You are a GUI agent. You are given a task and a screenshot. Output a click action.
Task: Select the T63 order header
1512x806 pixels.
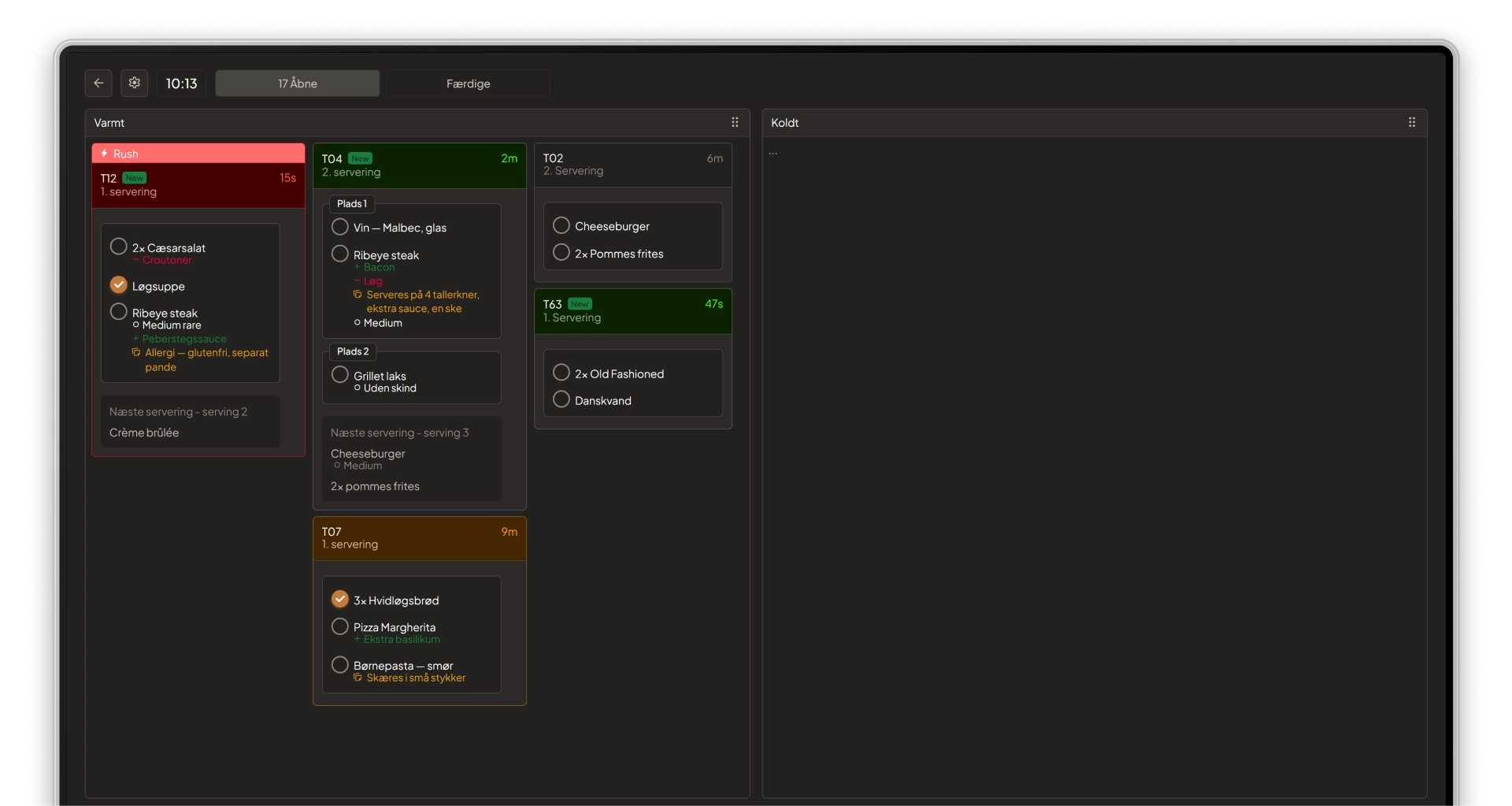pos(633,311)
